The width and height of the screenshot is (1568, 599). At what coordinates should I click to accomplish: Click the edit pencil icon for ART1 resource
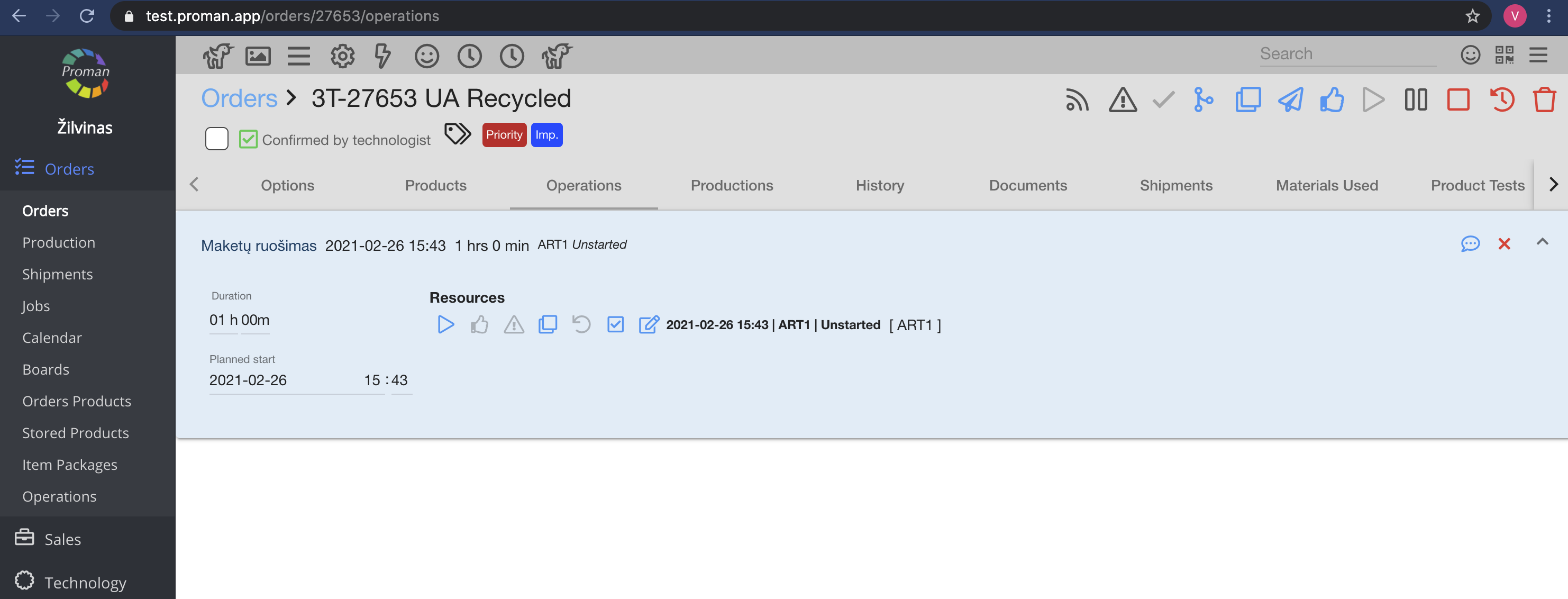pos(648,324)
